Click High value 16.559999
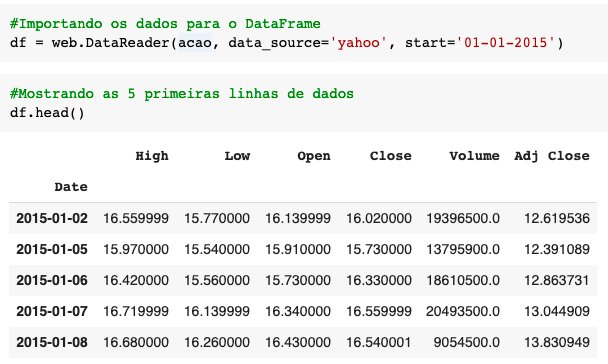This screenshot has height=364, width=608. click(136, 218)
